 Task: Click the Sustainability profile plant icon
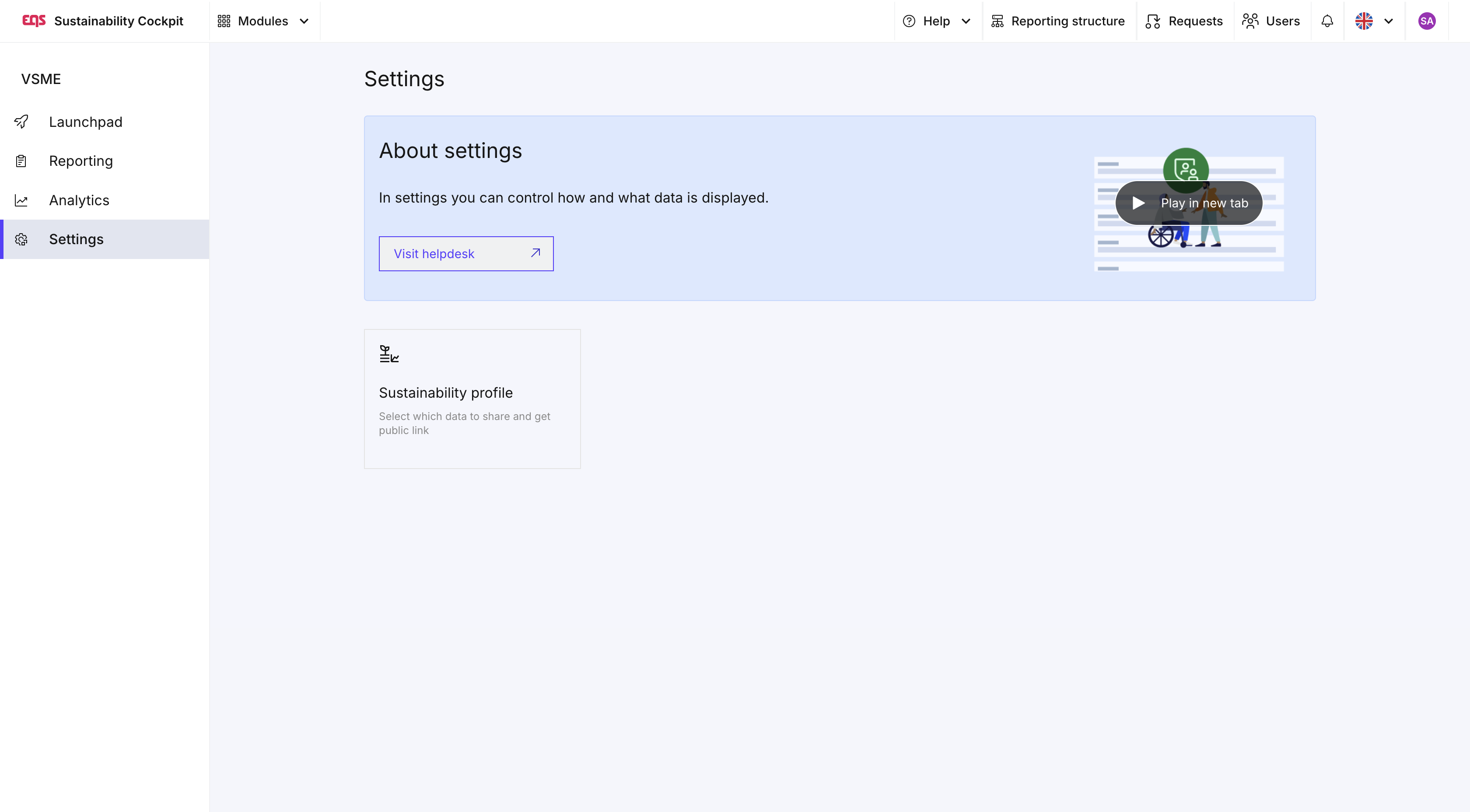click(388, 354)
